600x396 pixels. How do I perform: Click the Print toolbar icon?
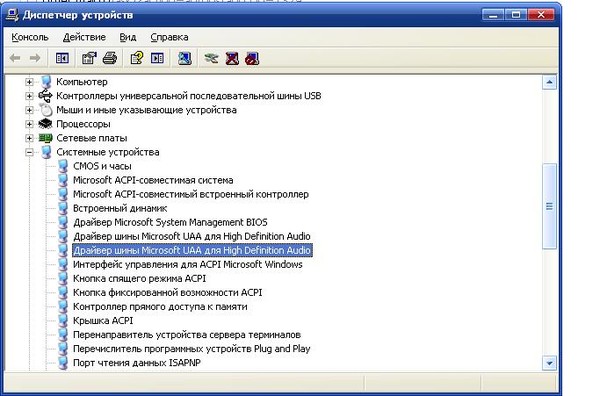(110, 58)
